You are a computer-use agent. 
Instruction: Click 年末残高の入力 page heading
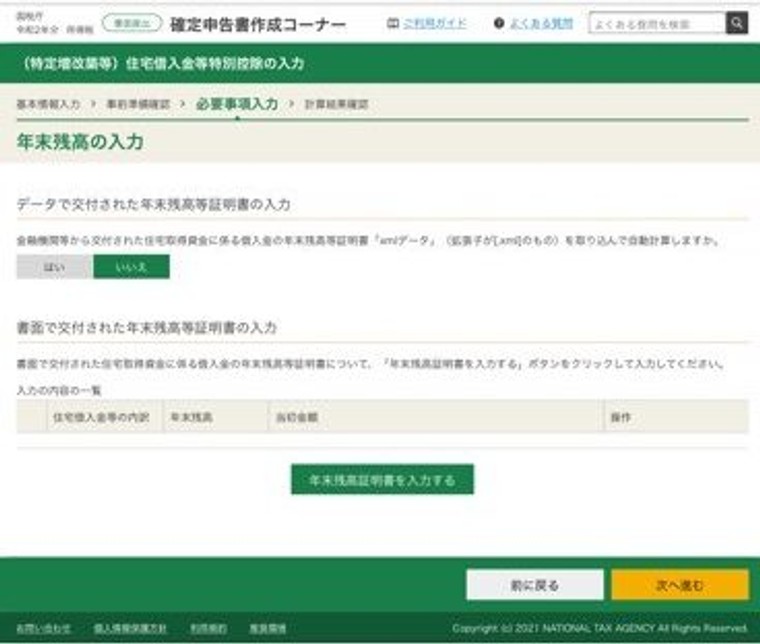(x=80, y=142)
